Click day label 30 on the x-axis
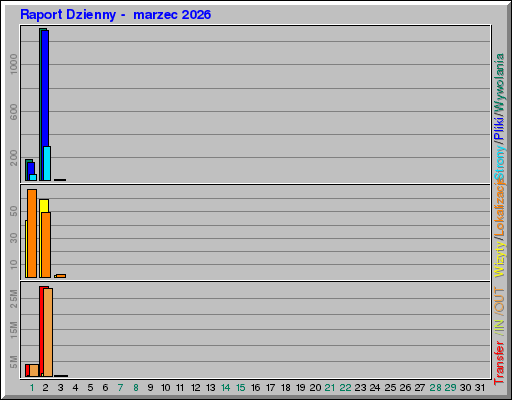The height and width of the screenshot is (400, 512). coord(465,388)
